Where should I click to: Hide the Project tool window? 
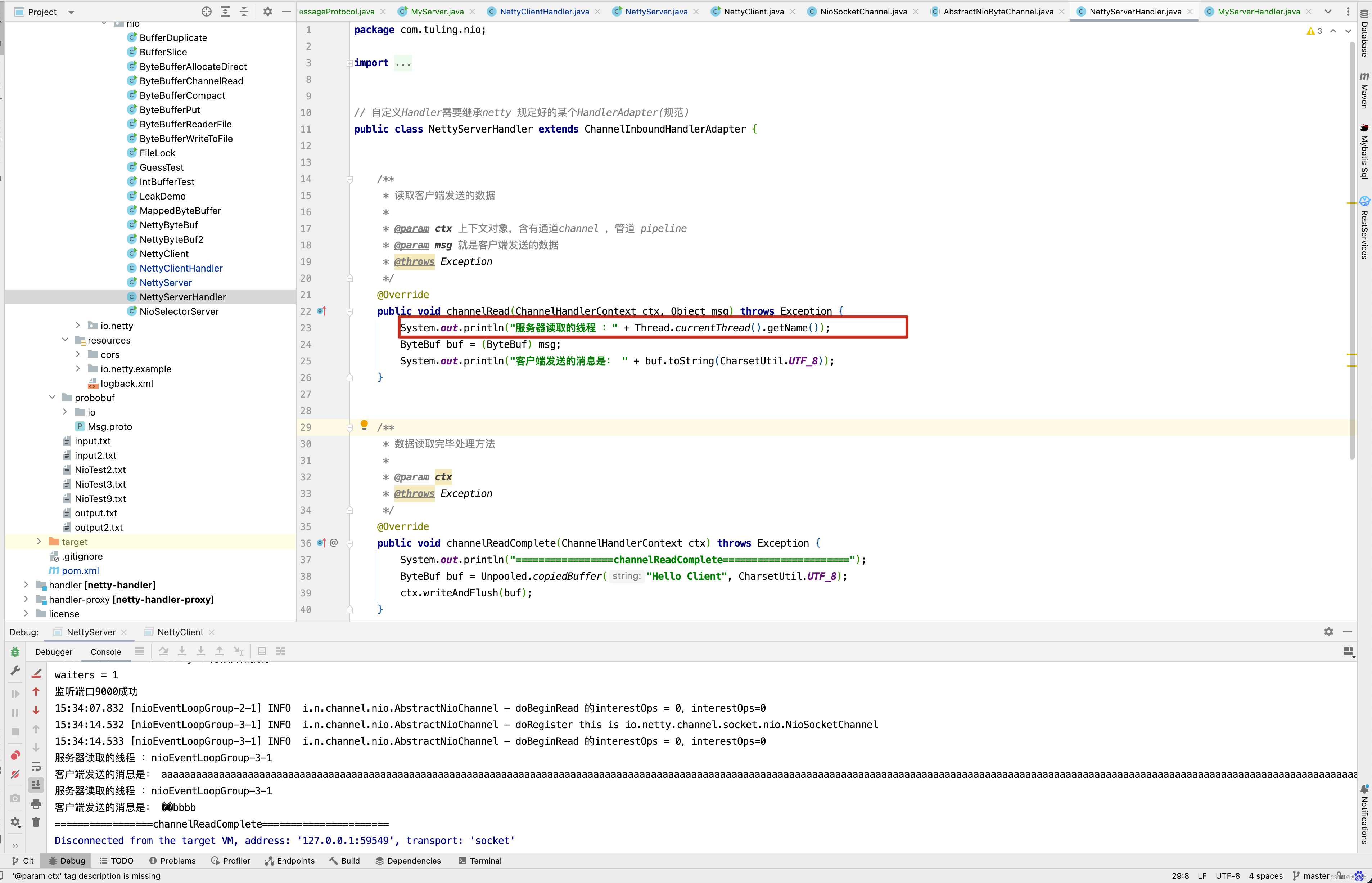coord(286,12)
